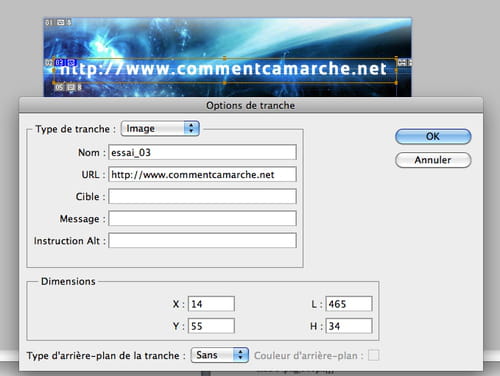This screenshot has width=500, height=376.
Task: Click the top-center orange slice handle
Action: click(x=225, y=58)
